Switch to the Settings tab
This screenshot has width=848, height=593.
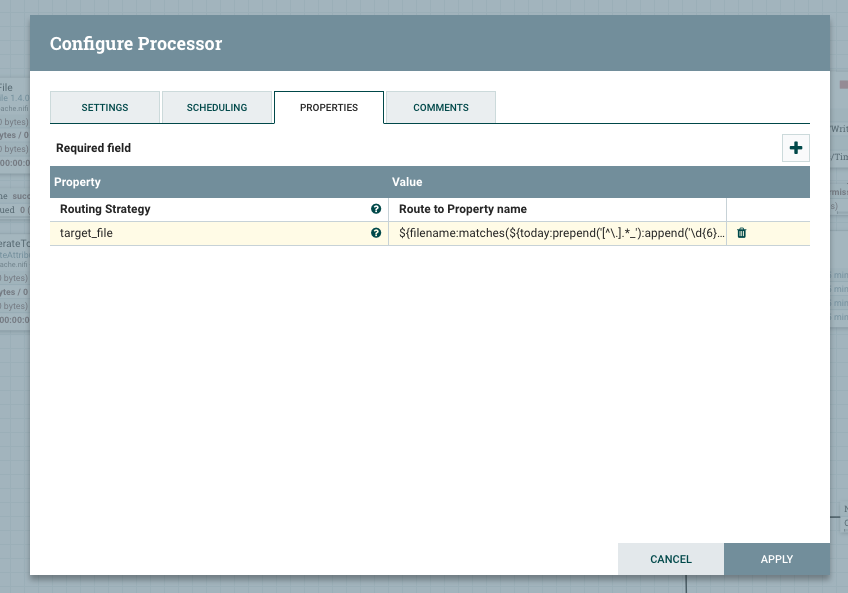(x=104, y=107)
